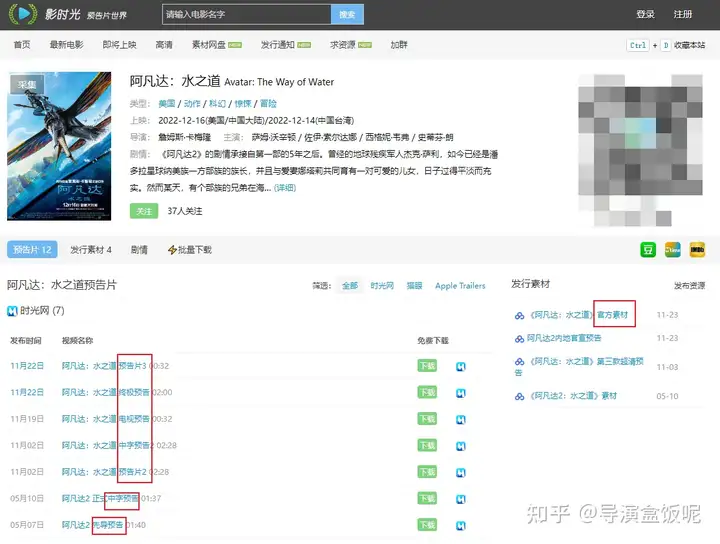This screenshot has width=720, height=544.
Task: Open 阿凡达：水之道 终极预告 video link
Action: (106, 393)
